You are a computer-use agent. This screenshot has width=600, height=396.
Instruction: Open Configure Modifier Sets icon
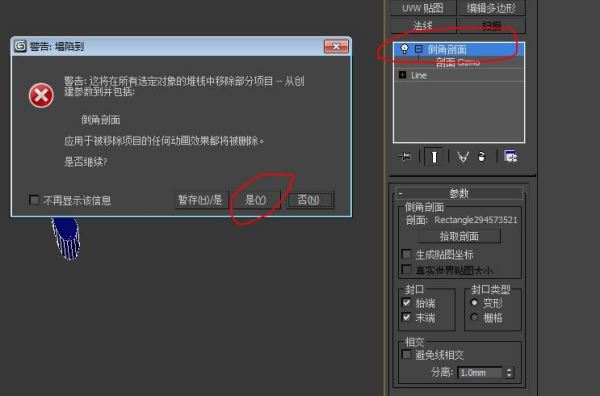[x=511, y=156]
